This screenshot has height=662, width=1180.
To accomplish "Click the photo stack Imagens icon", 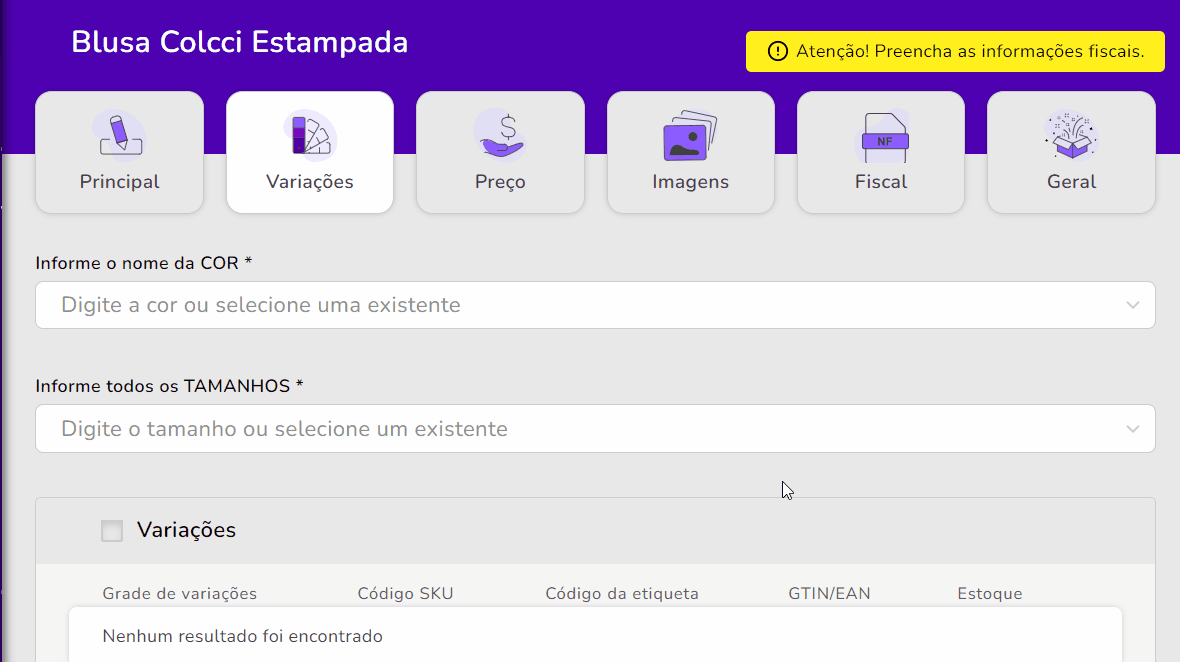I will coord(691,135).
